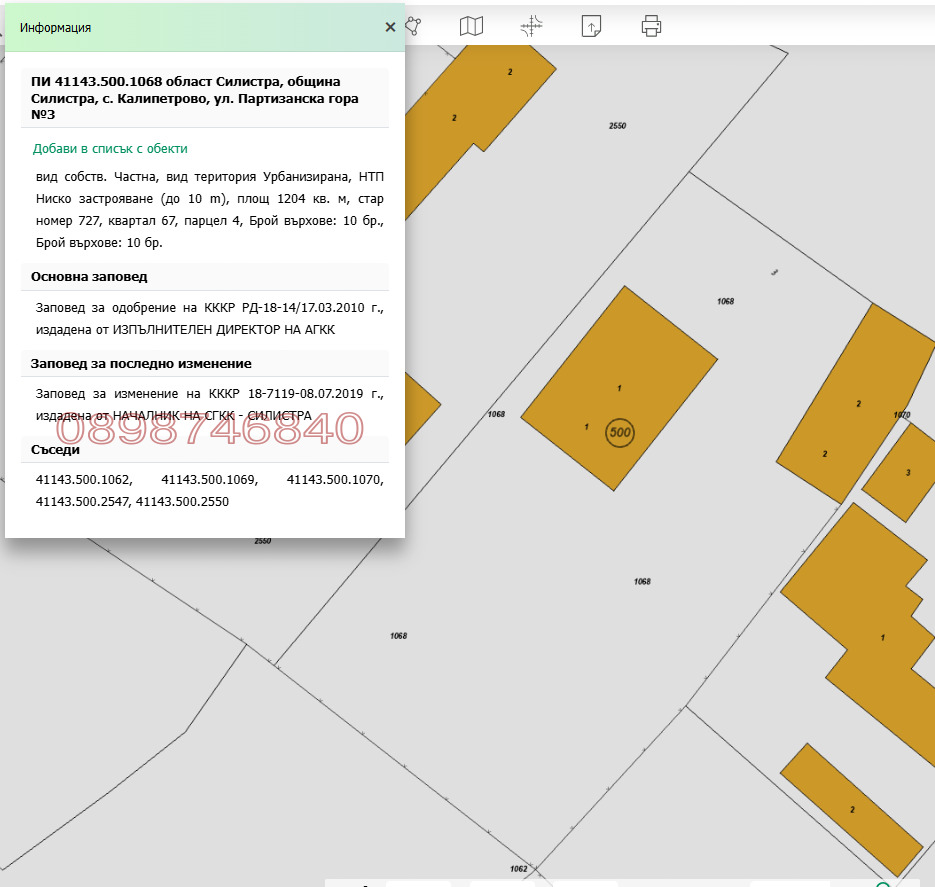Click the Заповед за последно изменение heading
This screenshot has height=887, width=935.
click(x=141, y=364)
